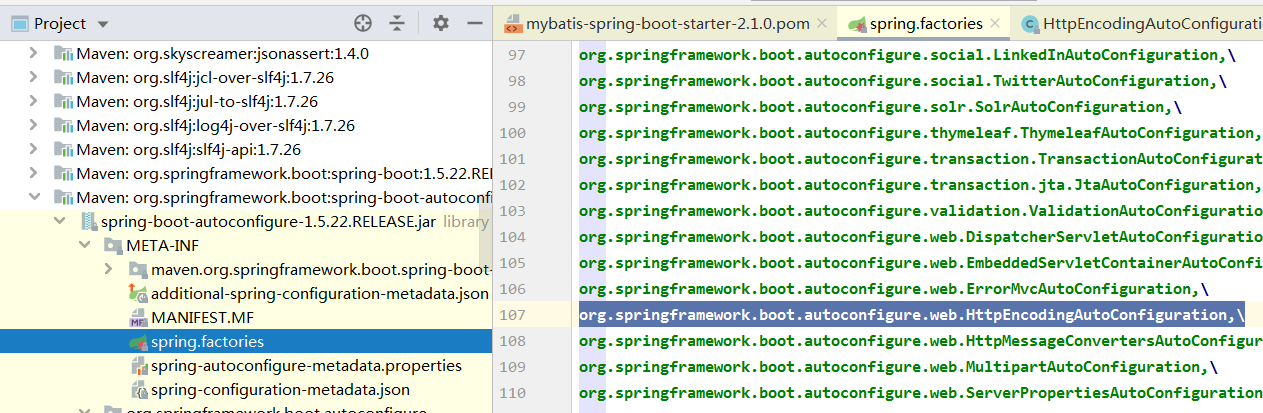The width and height of the screenshot is (1263, 413).
Task: Click the META-INF folder icon
Action: tap(113, 246)
